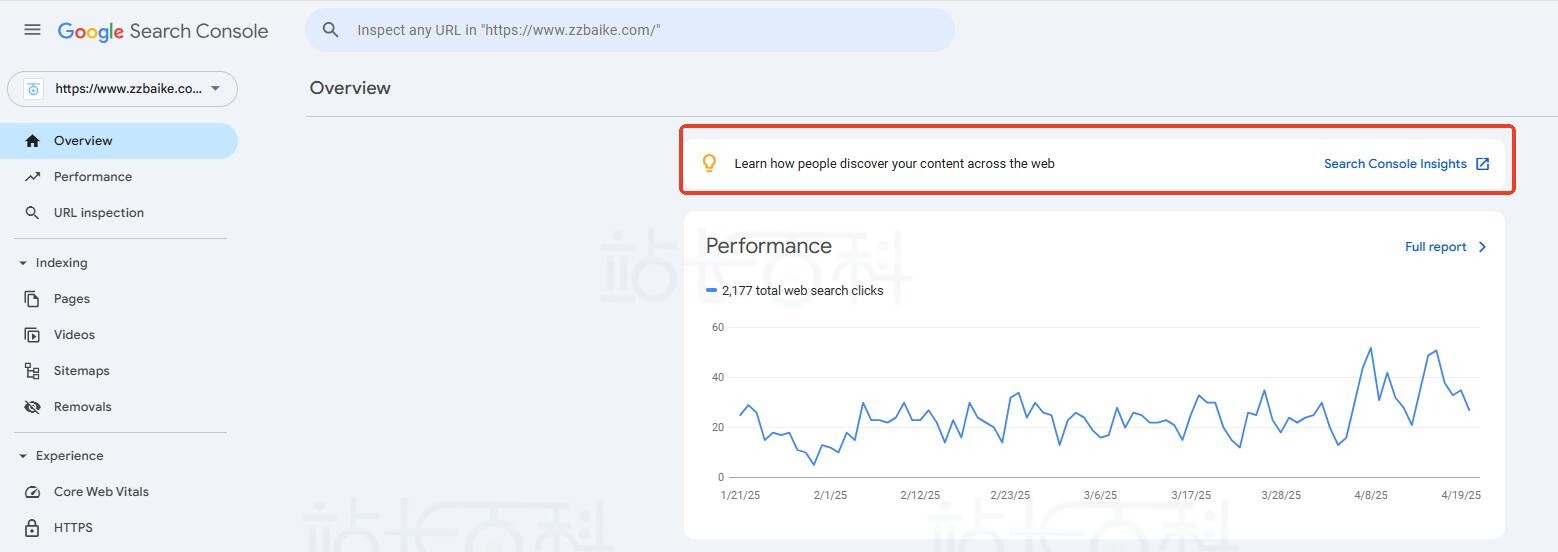Click the lightbulb insights icon
1558x552 pixels.
click(x=709, y=163)
